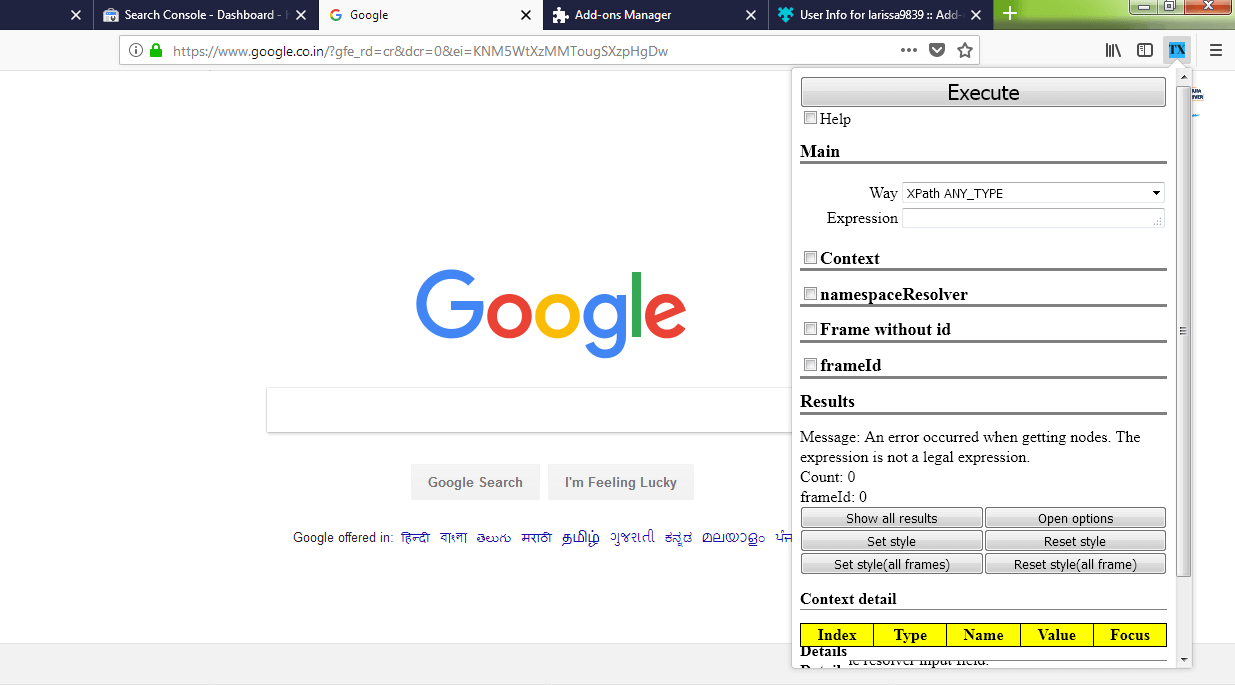Click the Execute button
Image resolution: width=1235 pixels, height=685 pixels.
(x=982, y=91)
